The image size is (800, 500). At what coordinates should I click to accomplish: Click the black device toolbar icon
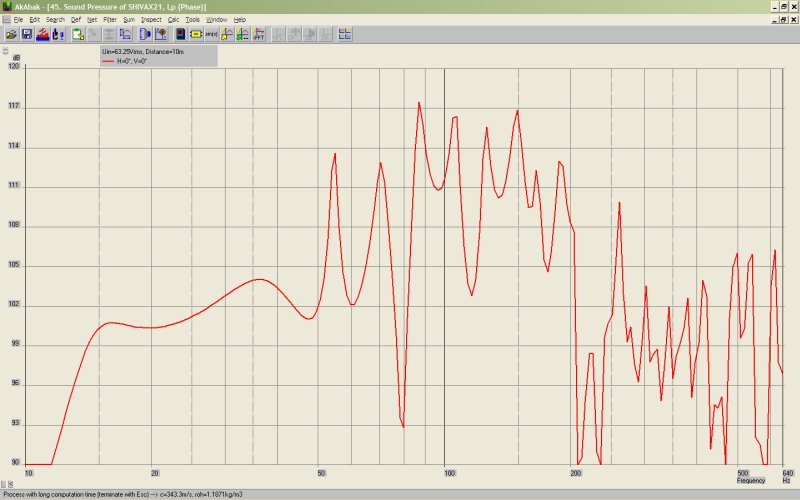(180, 34)
